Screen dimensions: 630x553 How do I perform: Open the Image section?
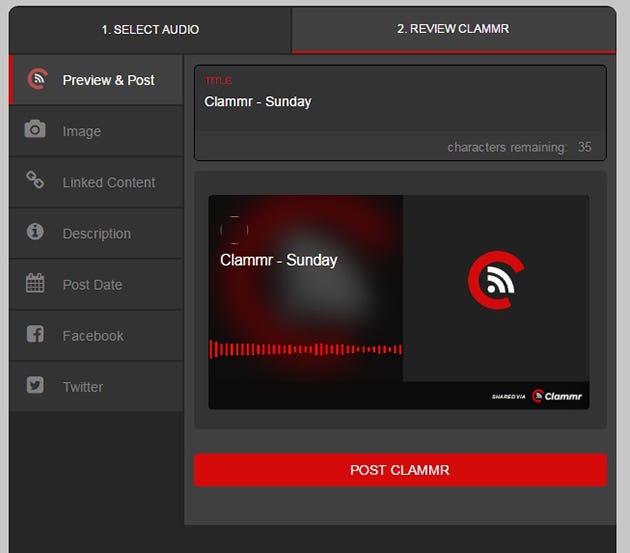pos(96,131)
